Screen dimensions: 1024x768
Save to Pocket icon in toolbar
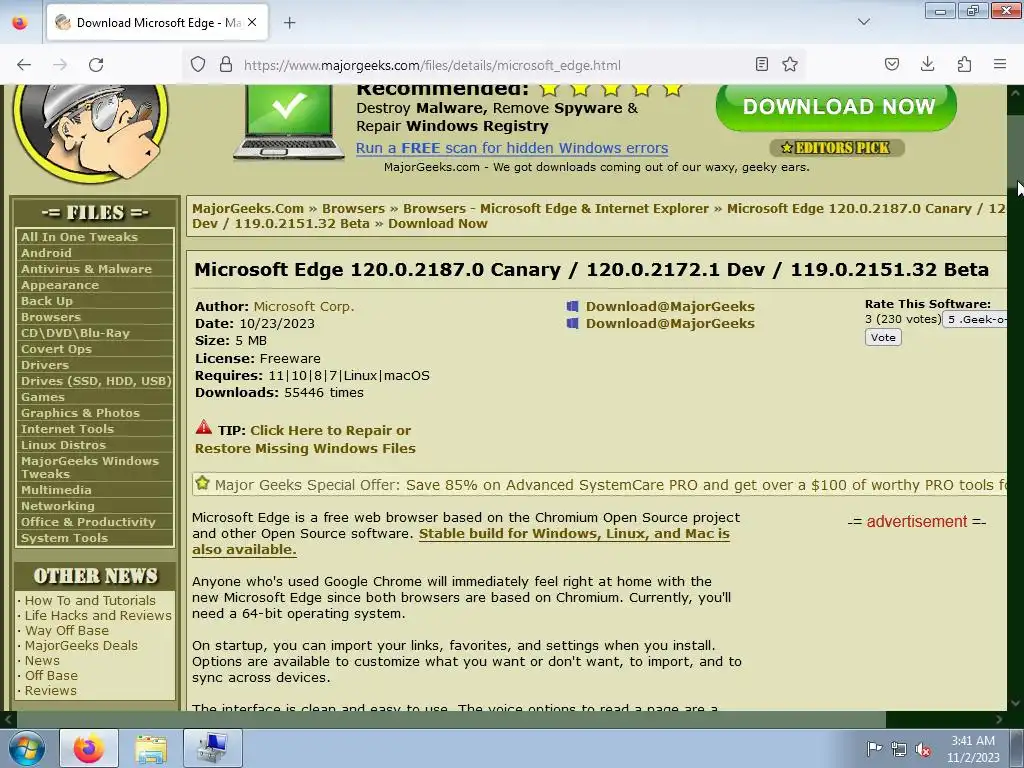click(x=891, y=64)
